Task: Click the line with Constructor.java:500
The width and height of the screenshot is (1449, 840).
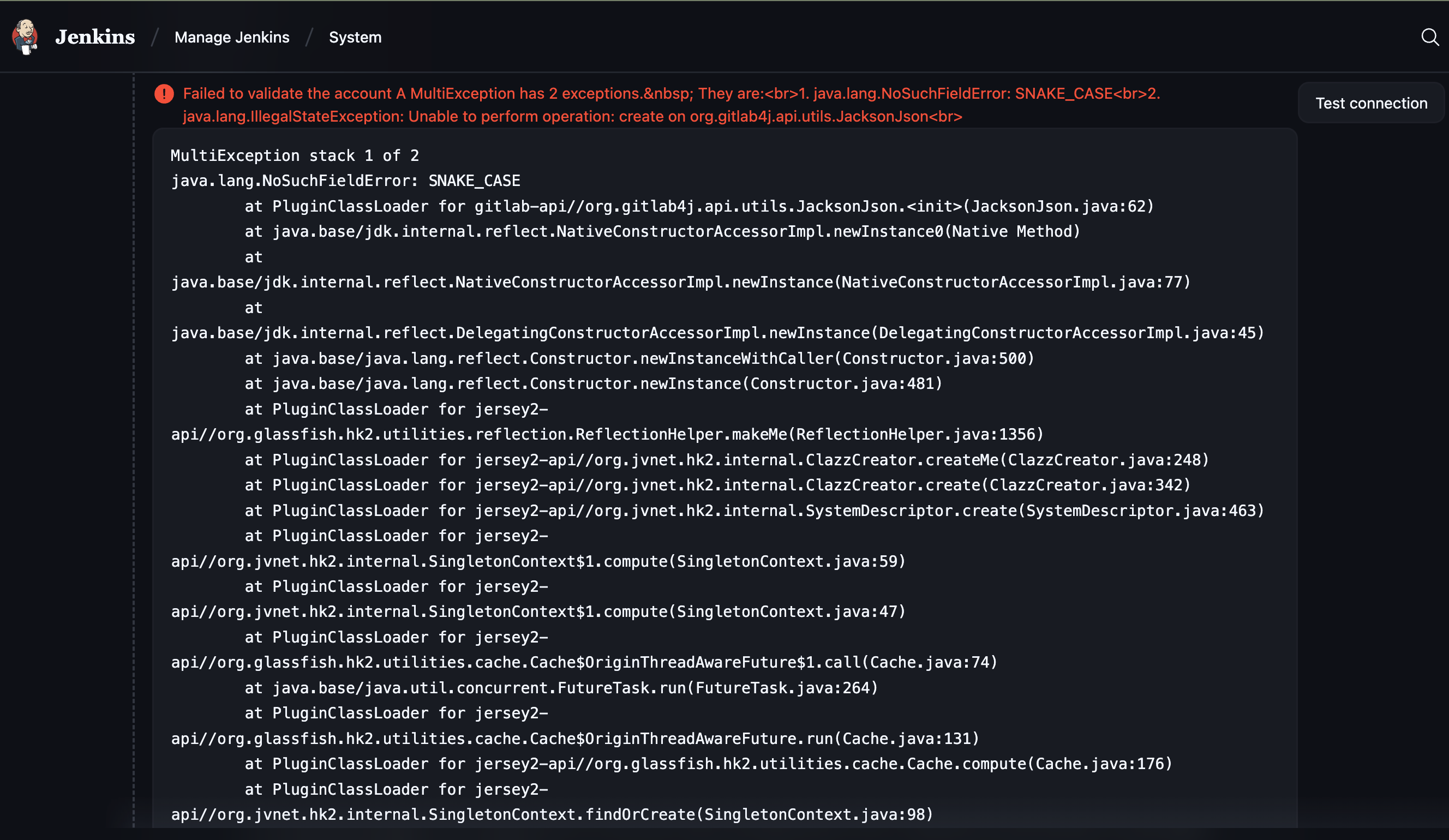Action: tap(639, 359)
